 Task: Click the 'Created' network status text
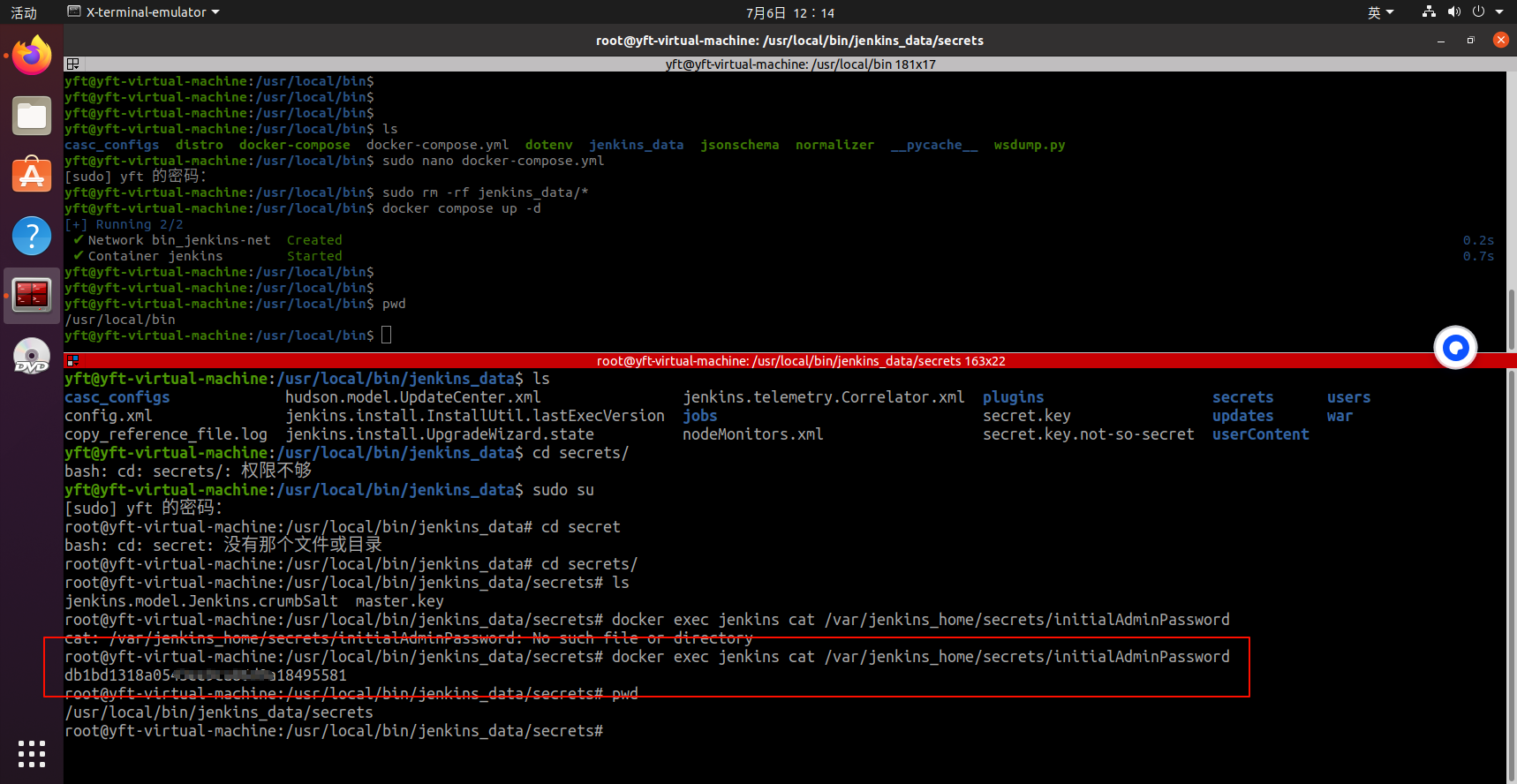click(x=314, y=240)
